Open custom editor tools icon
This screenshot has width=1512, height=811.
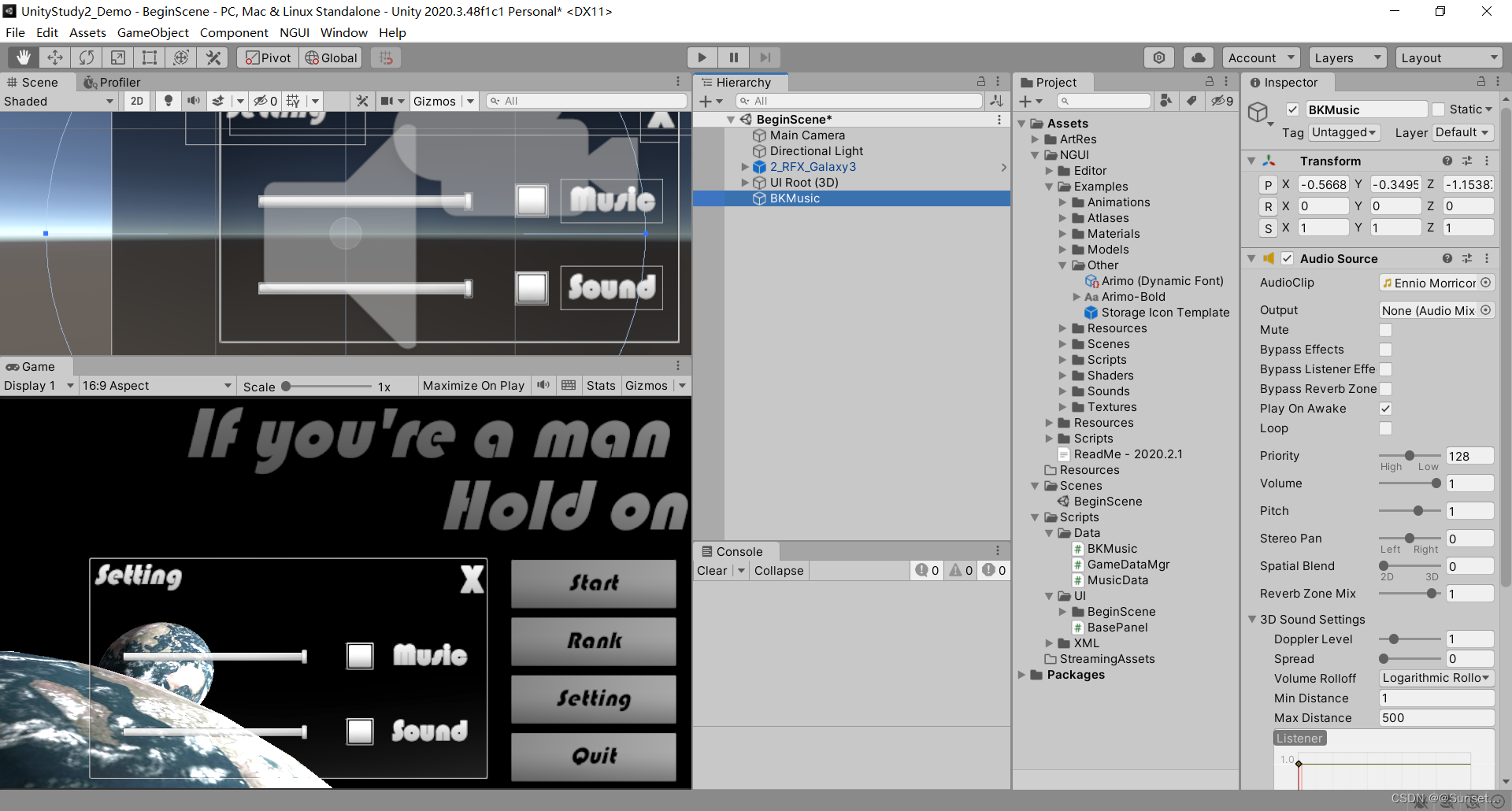(x=213, y=57)
